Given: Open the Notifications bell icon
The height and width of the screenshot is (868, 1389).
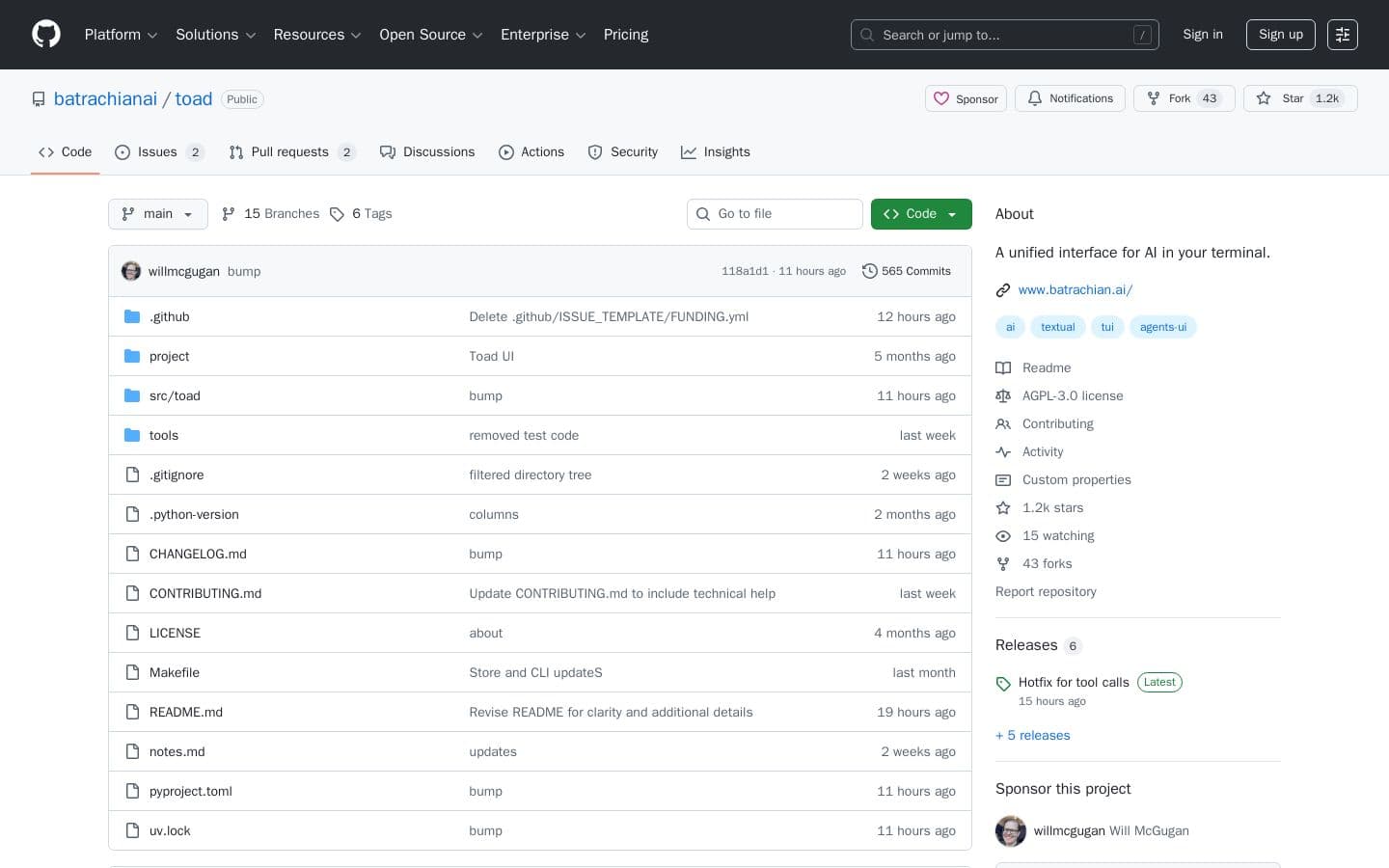Looking at the screenshot, I should point(1035,98).
